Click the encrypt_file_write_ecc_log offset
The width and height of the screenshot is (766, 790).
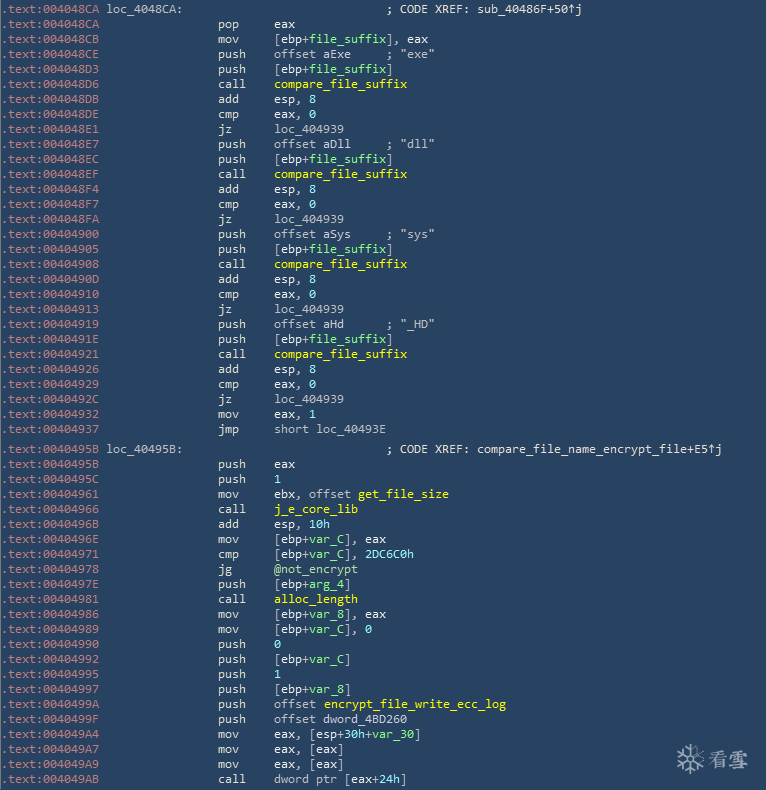(415, 704)
